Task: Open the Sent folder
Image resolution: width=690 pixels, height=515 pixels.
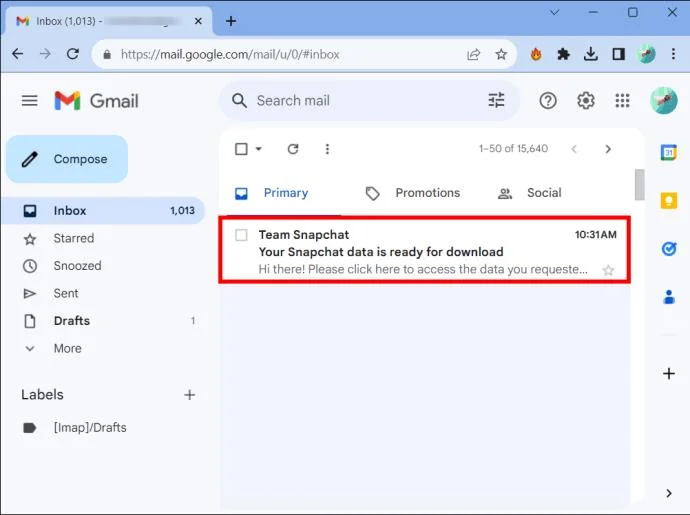Action: pos(66,293)
